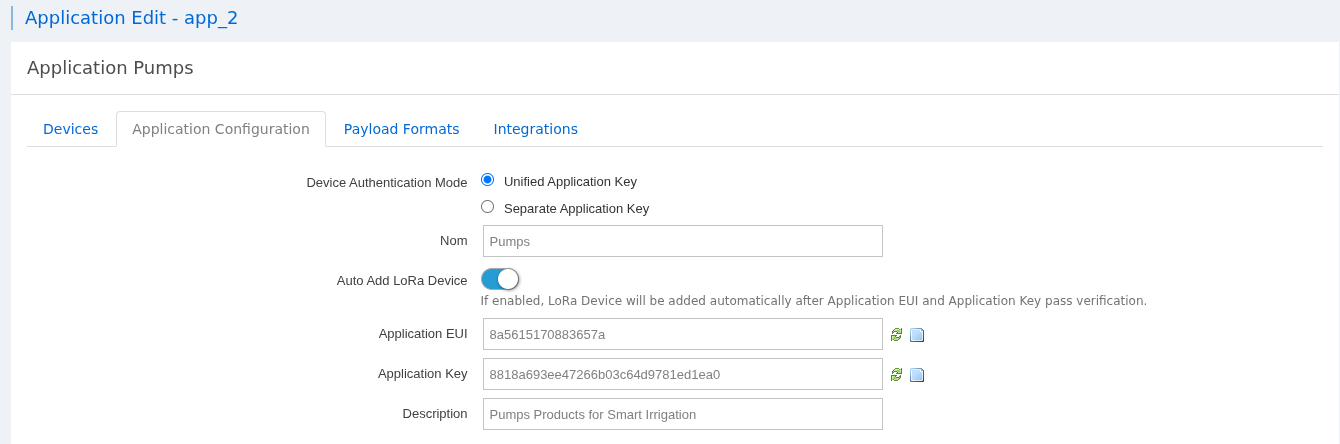
Task: Select Unified Application Key radio button
Action: pyautogui.click(x=488, y=180)
